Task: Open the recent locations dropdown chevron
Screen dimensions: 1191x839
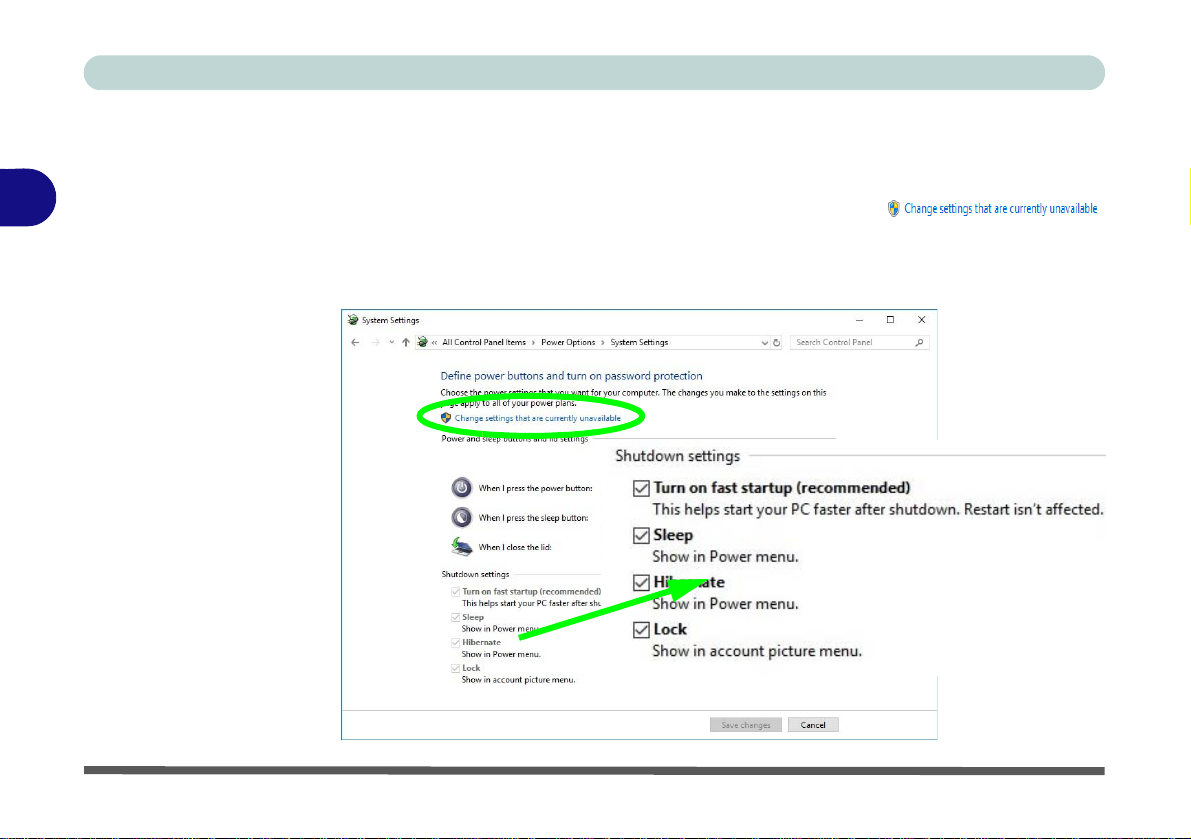Action: pos(391,342)
